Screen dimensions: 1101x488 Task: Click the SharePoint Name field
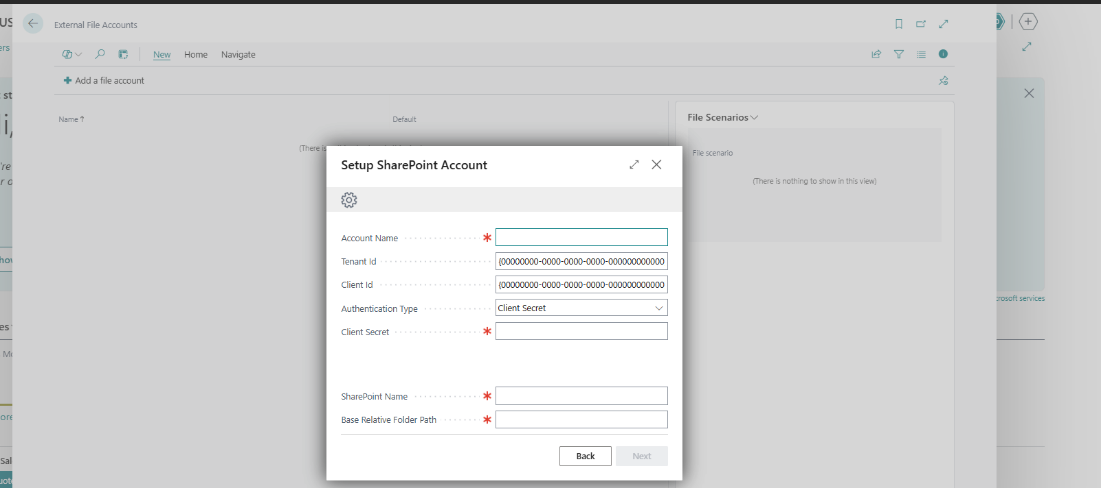click(x=581, y=395)
